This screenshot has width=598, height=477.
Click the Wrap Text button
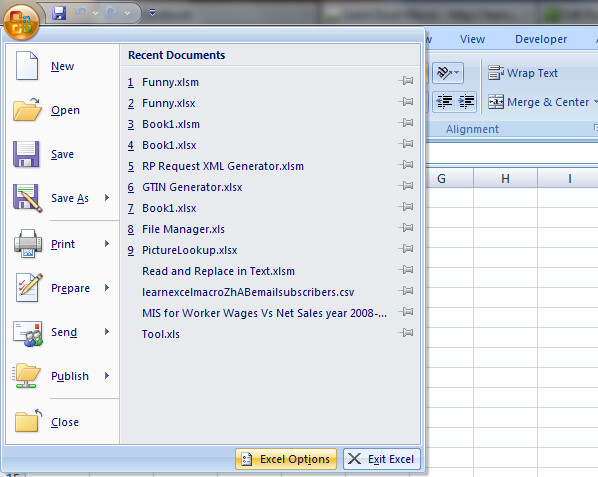tap(523, 73)
